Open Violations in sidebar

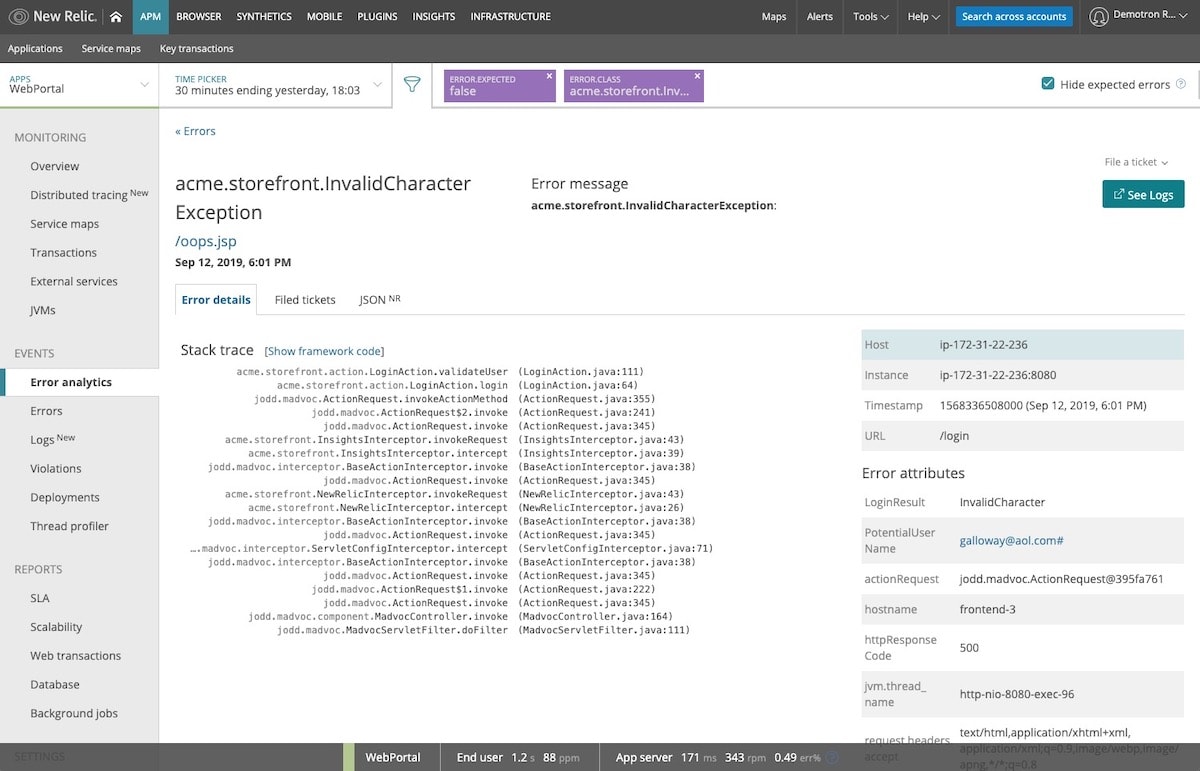click(x=56, y=469)
